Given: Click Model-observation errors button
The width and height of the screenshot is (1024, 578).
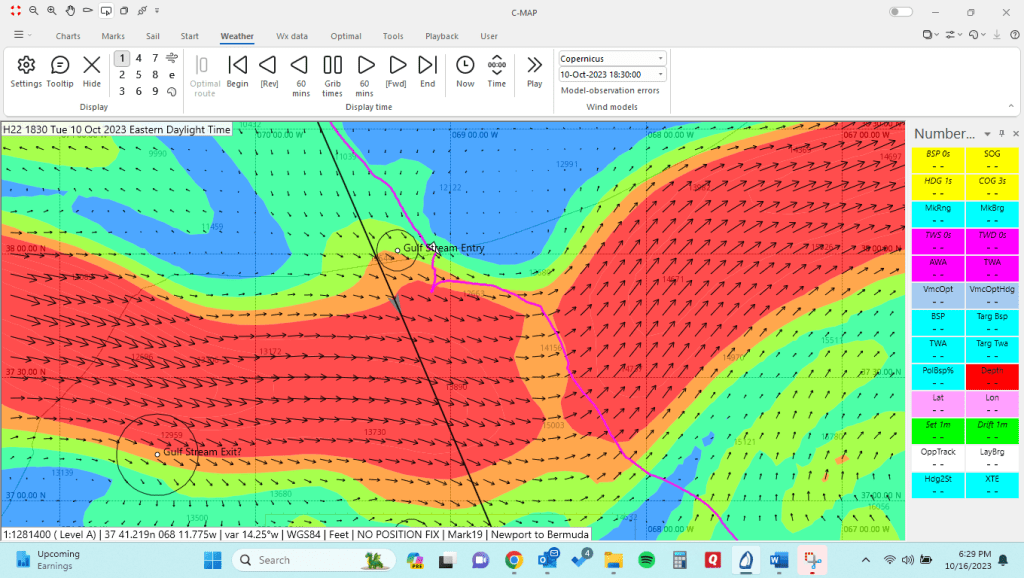Looking at the screenshot, I should tap(611, 92).
